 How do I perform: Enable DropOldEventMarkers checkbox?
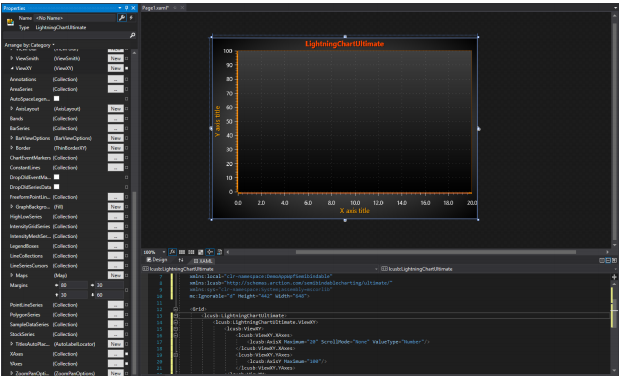[x=56, y=177]
